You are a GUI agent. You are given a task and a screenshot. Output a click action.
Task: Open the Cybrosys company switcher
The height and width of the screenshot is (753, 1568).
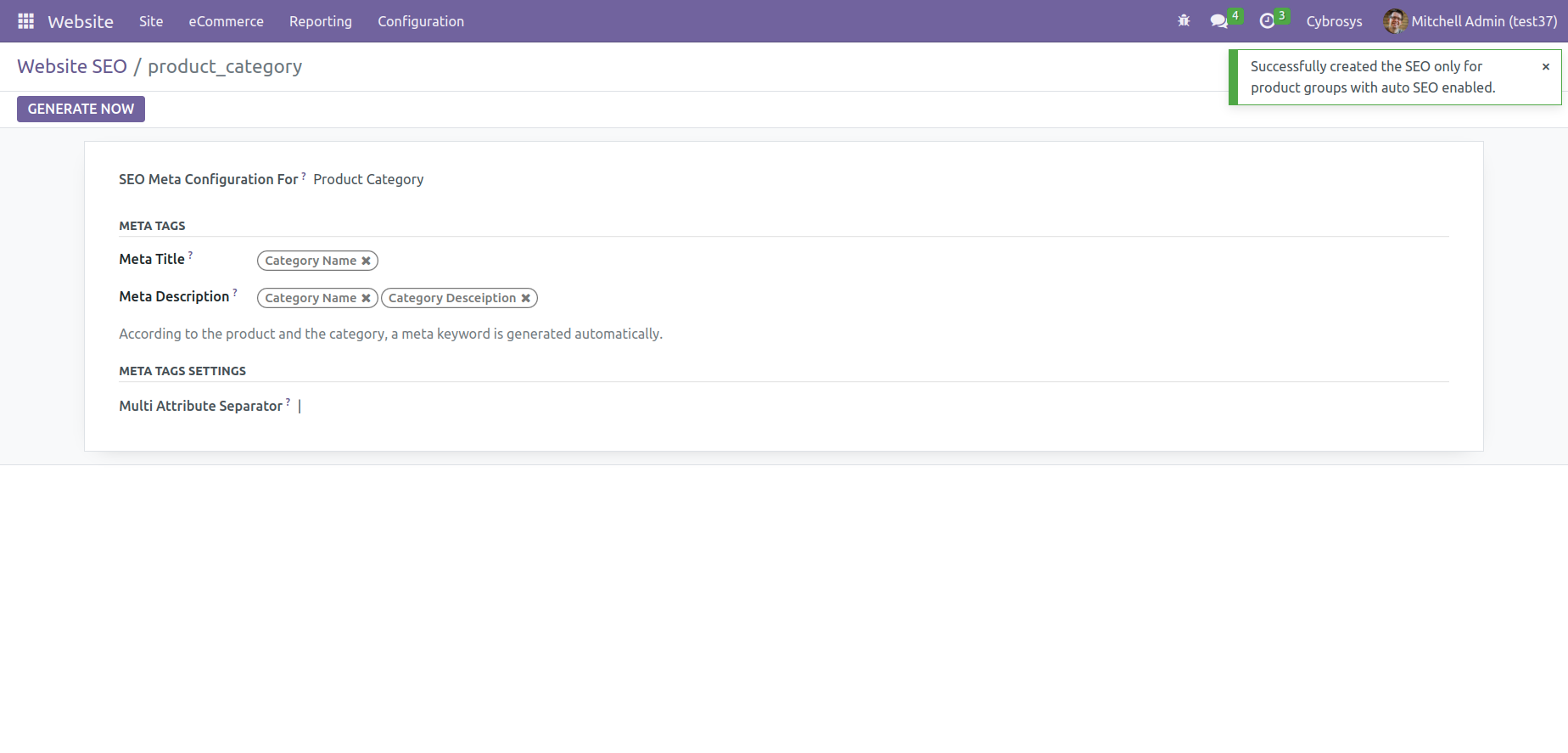pos(1334,21)
